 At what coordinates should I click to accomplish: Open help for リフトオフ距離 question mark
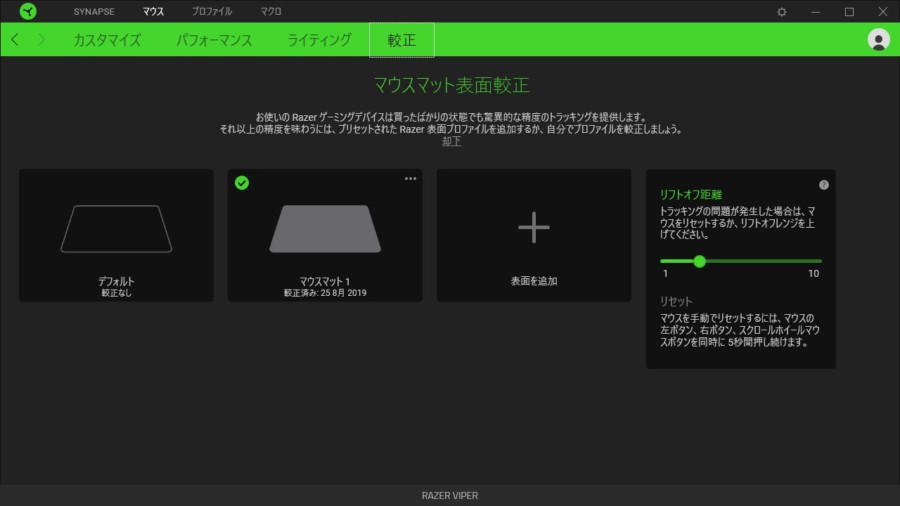coord(824,185)
